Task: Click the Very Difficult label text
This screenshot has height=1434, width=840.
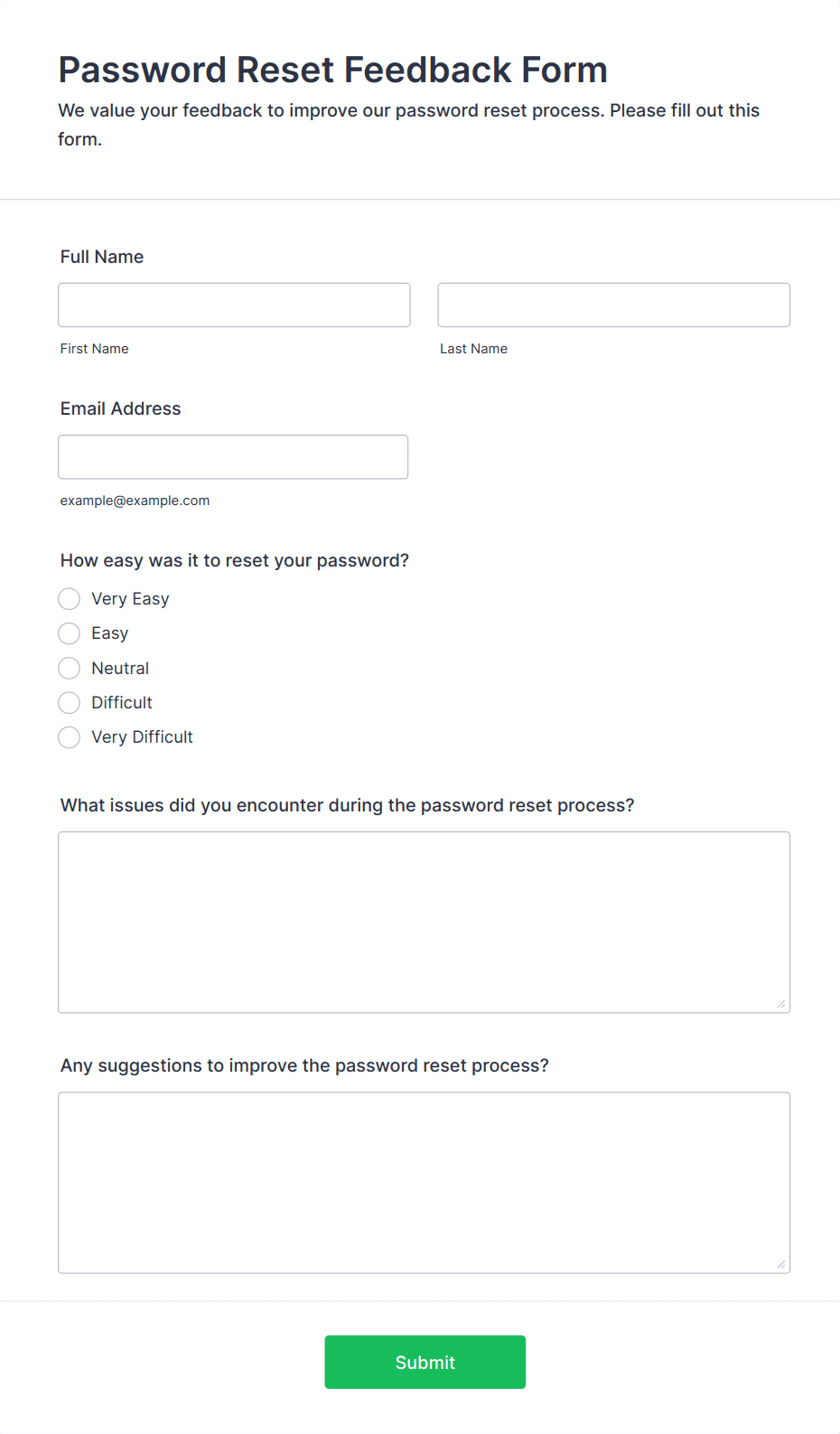Action: 142,737
